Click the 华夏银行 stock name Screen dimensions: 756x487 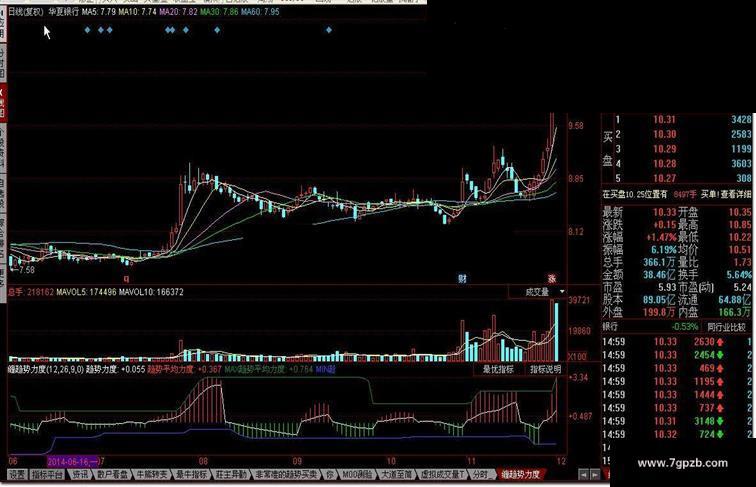(x=63, y=12)
